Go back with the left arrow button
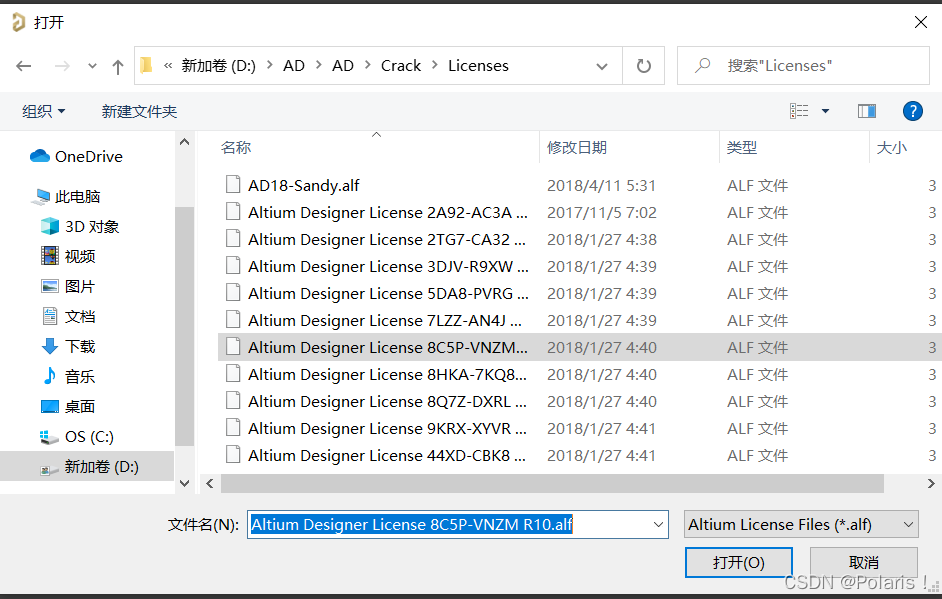The image size is (942, 599). (23, 65)
